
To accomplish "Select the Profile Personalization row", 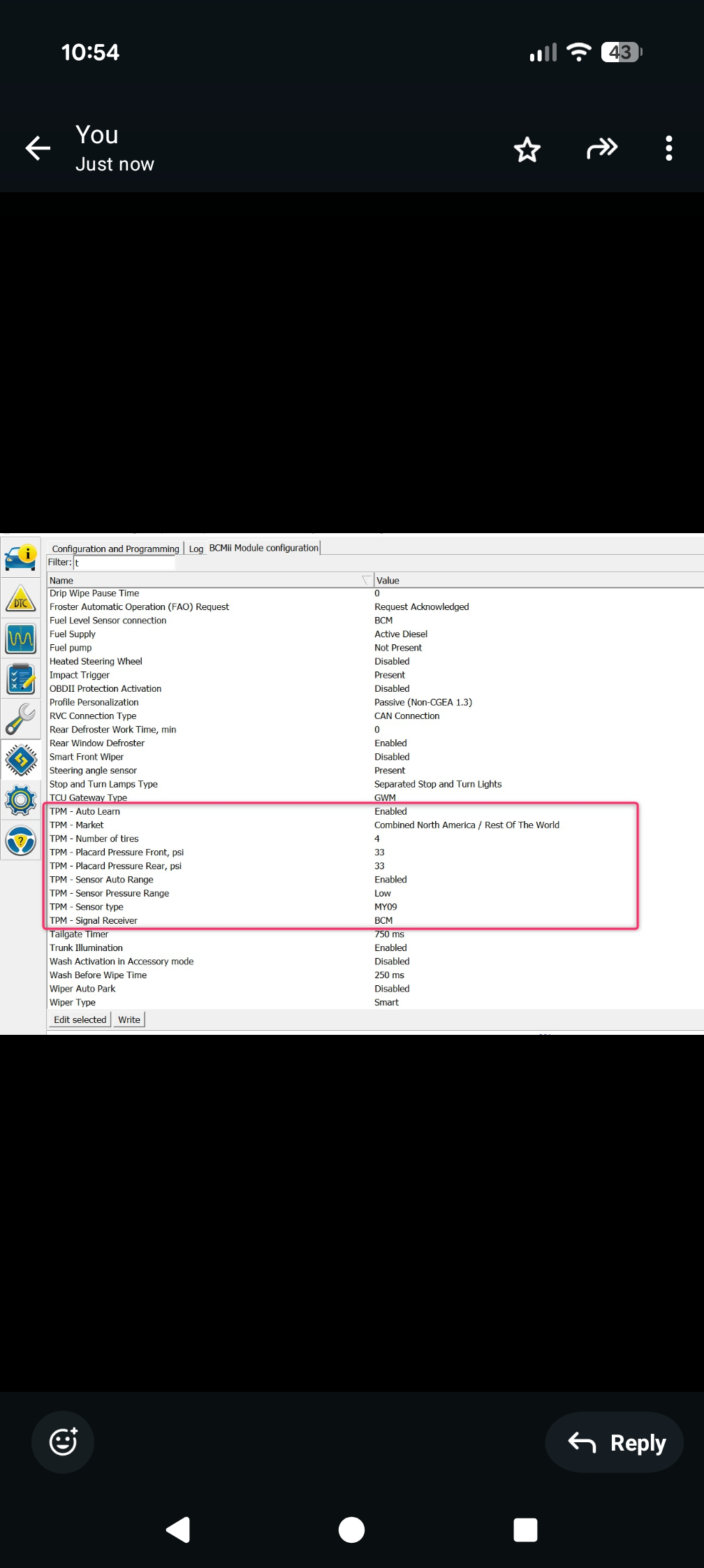I will pos(375,702).
